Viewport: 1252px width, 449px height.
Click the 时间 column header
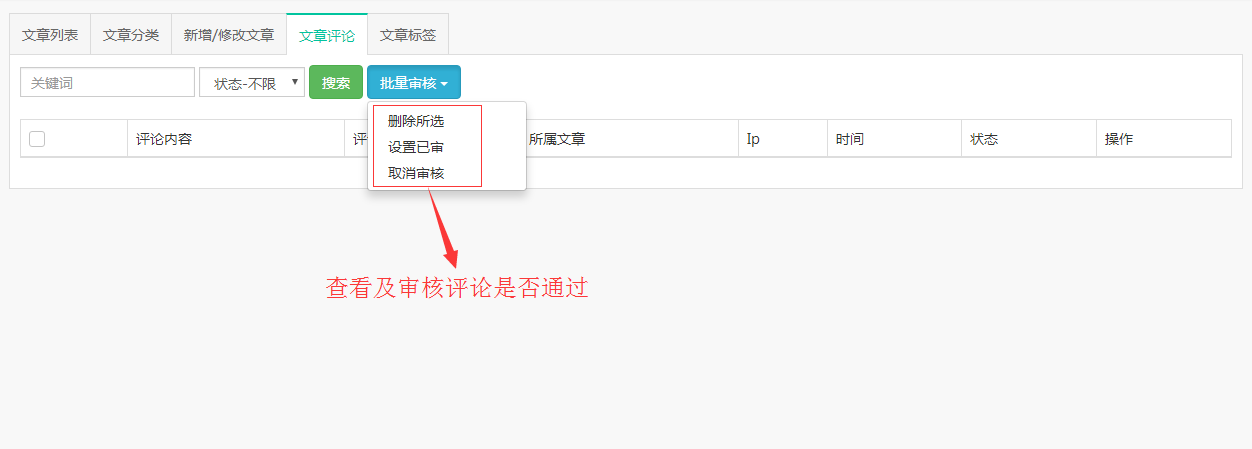pos(850,139)
